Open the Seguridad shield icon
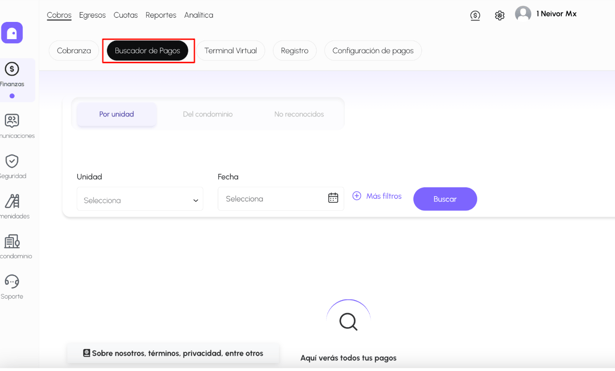The image size is (615, 371). tap(12, 161)
